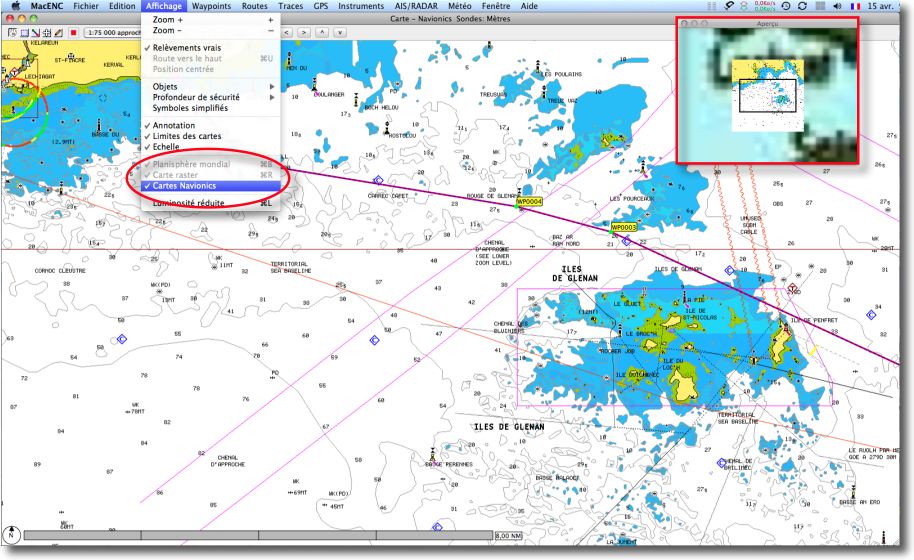Click the volume speaker menu bar icon
The height and width of the screenshot is (560, 914).
[838, 6]
